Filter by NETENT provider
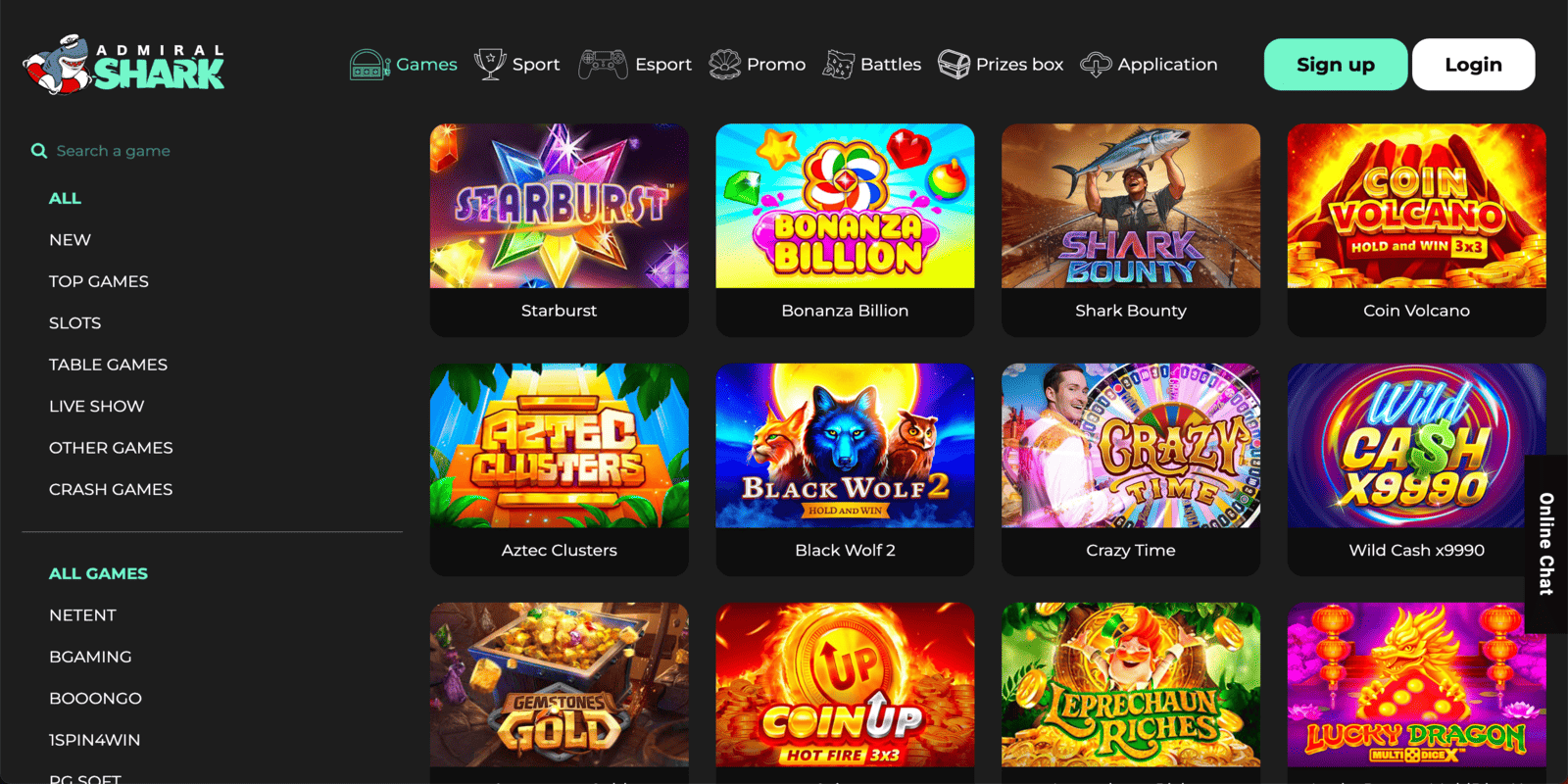Viewport: 1568px width, 784px height. pyautogui.click(x=82, y=615)
